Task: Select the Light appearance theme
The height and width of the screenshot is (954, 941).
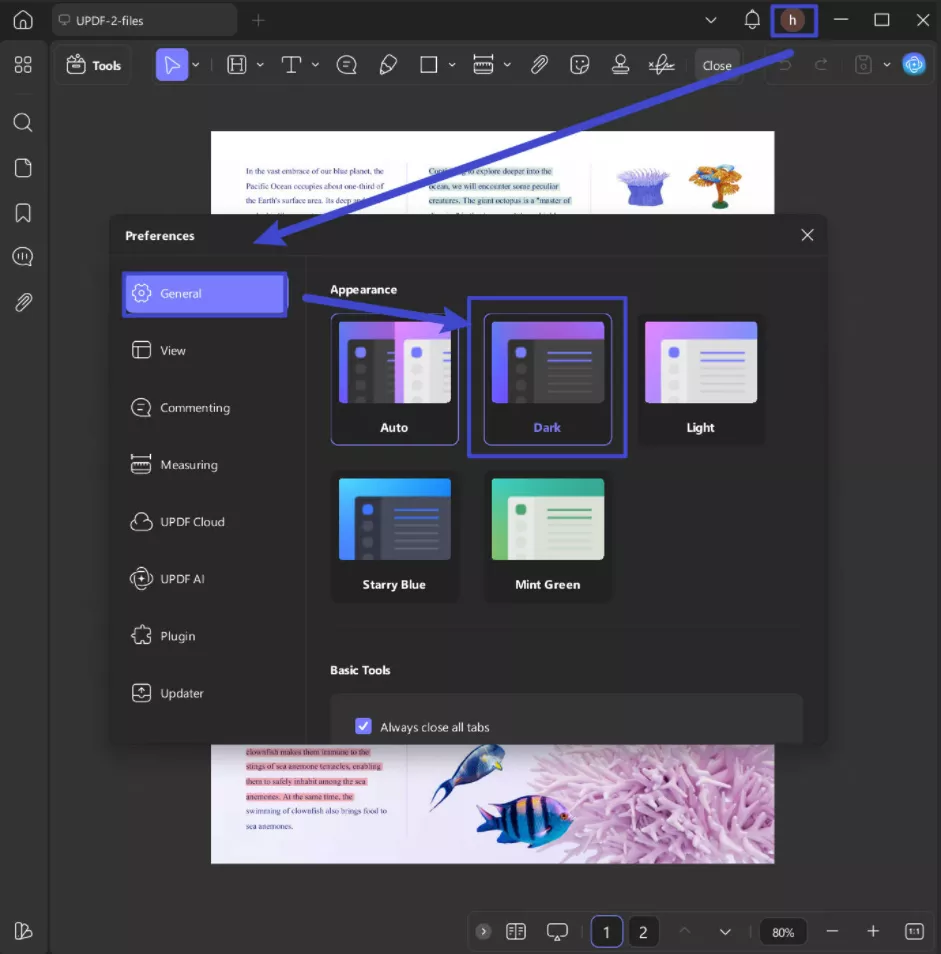Action: click(x=700, y=379)
